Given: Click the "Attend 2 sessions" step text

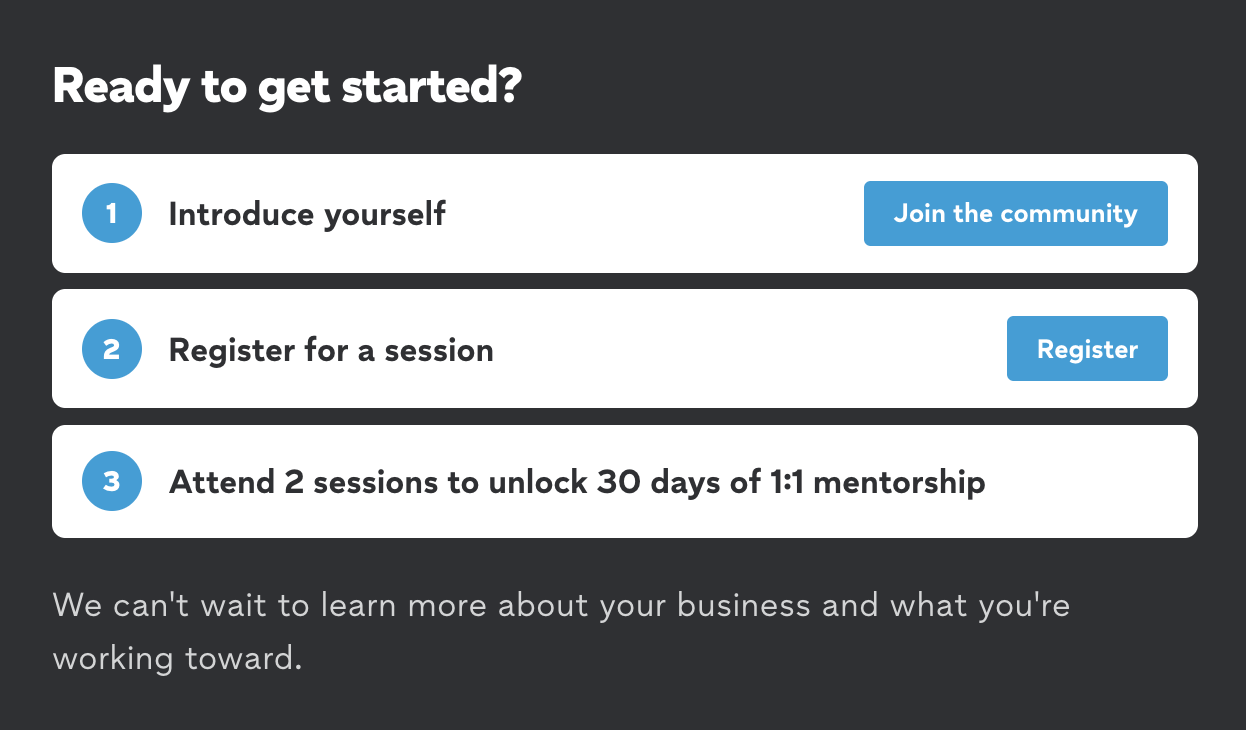Looking at the screenshot, I should pos(577,482).
